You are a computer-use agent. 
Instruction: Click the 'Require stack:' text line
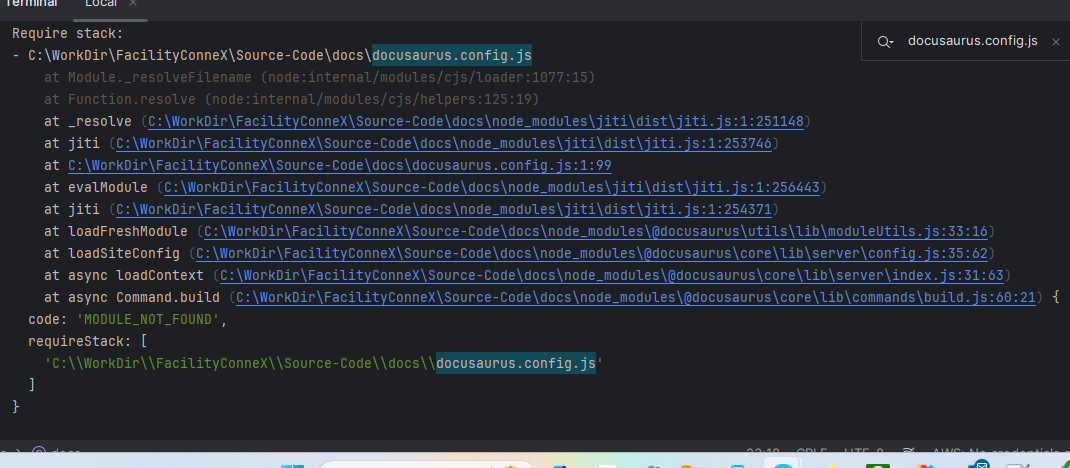67,33
